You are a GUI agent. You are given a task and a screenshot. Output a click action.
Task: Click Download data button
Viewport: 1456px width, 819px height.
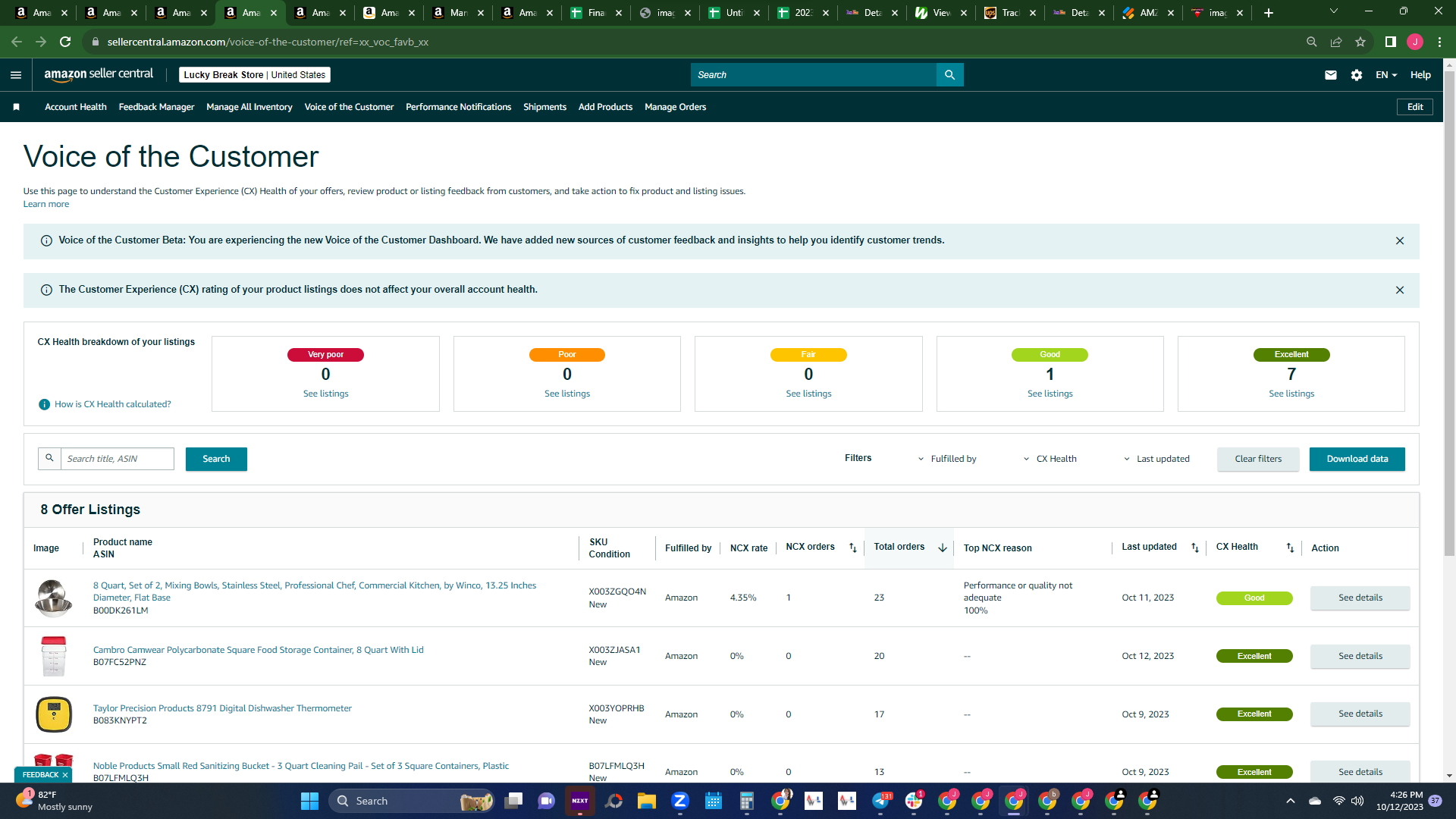click(1357, 459)
